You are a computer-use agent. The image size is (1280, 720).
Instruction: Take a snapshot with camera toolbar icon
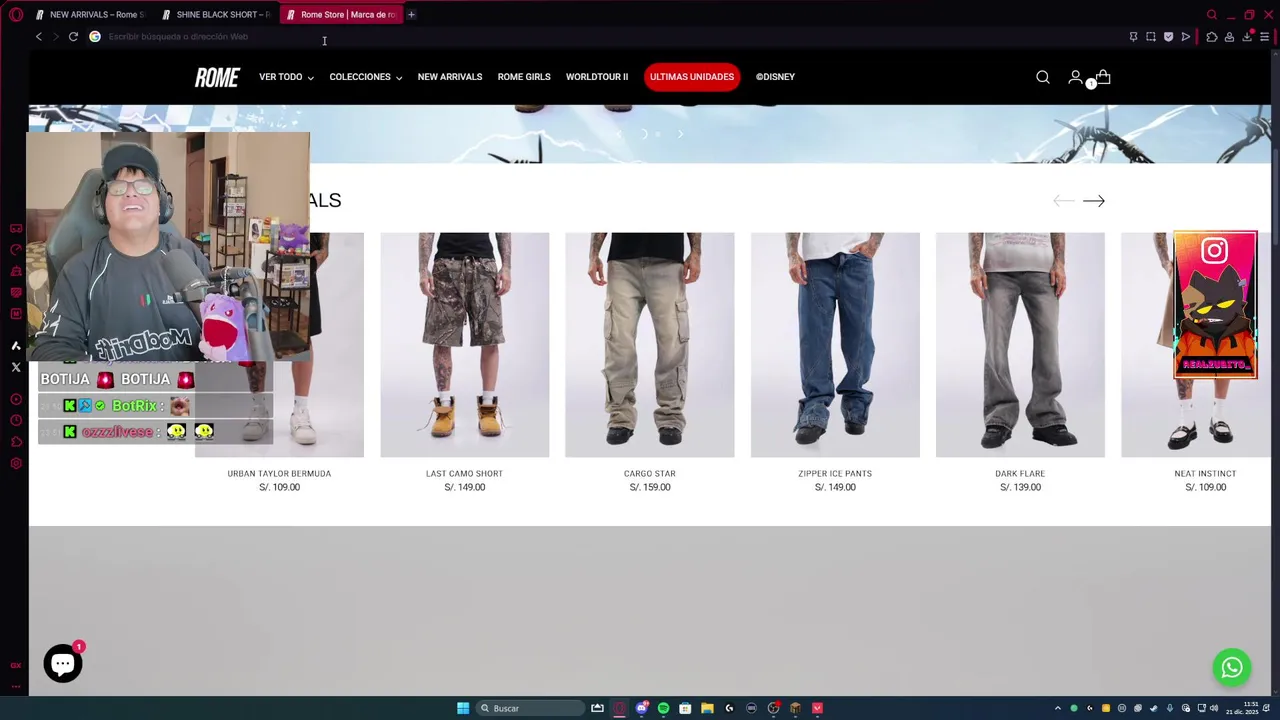[x=1151, y=37]
